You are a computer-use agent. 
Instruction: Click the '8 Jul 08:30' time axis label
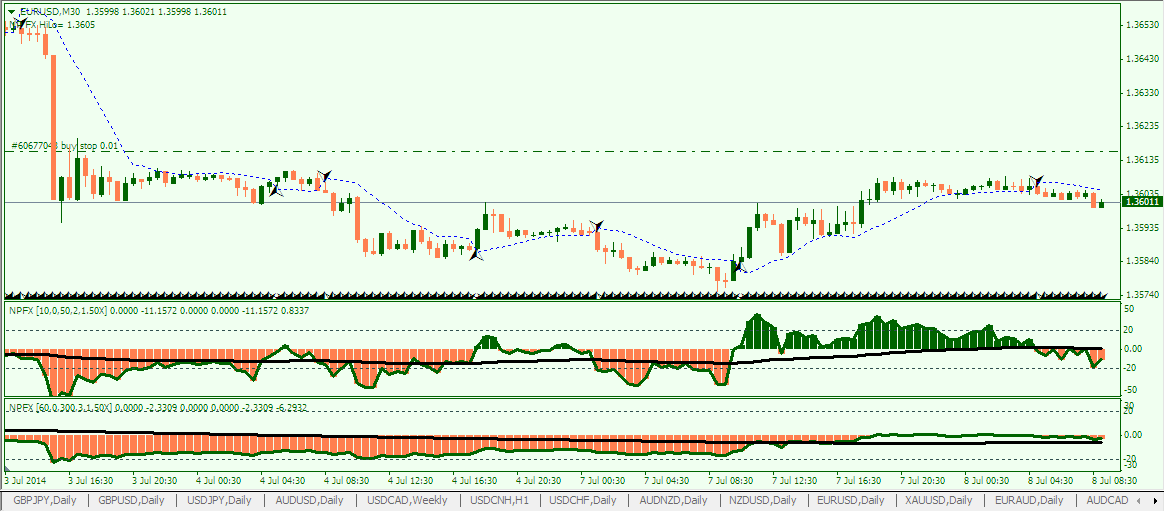tap(1116, 480)
